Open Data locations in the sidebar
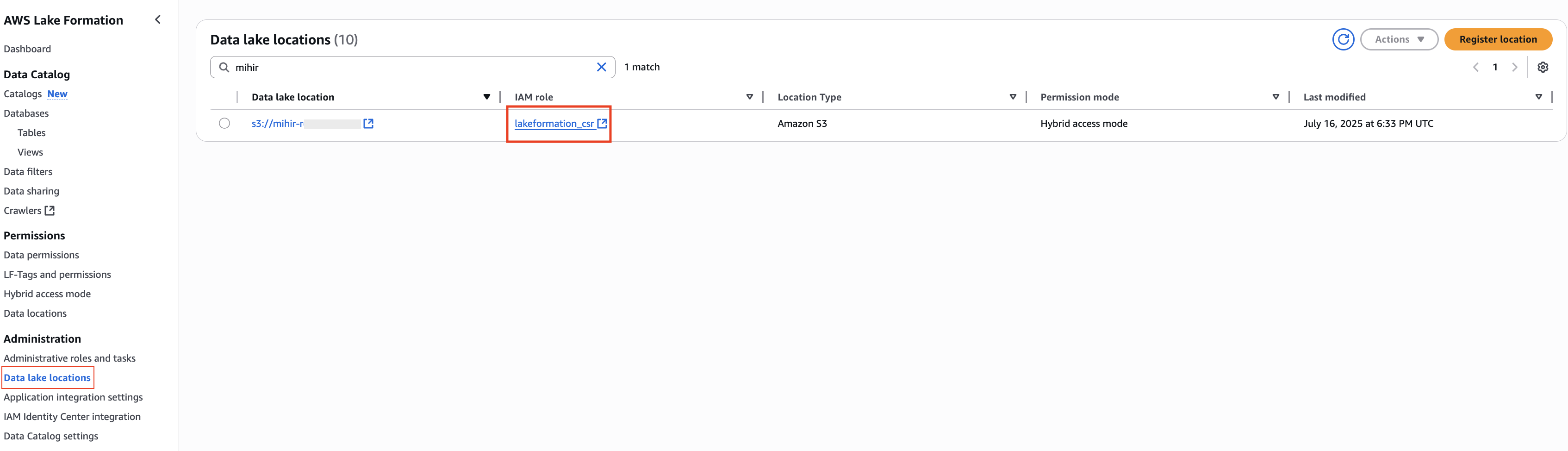This screenshot has width=1568, height=451. point(35,313)
